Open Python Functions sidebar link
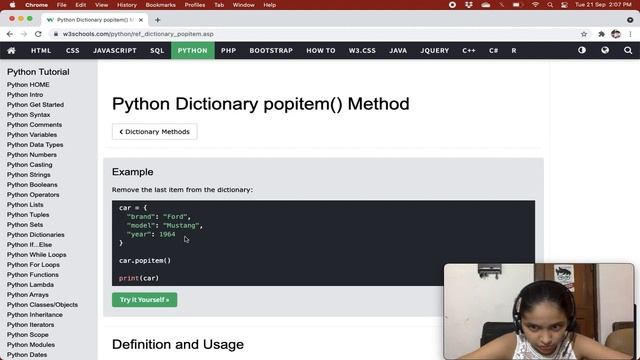 33,275
